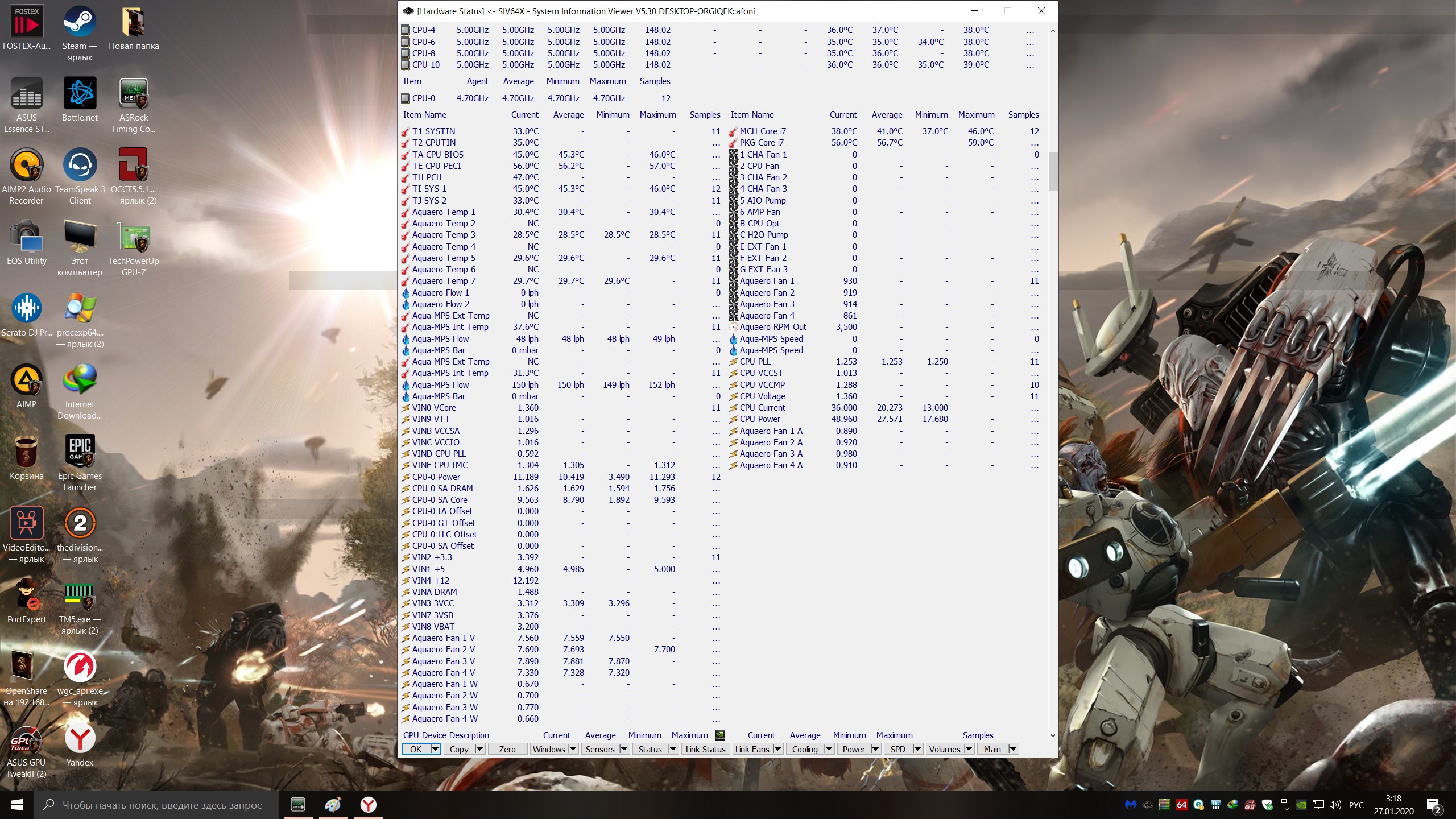Click the Link Status button
The height and width of the screenshot is (819, 1456).
click(x=705, y=749)
